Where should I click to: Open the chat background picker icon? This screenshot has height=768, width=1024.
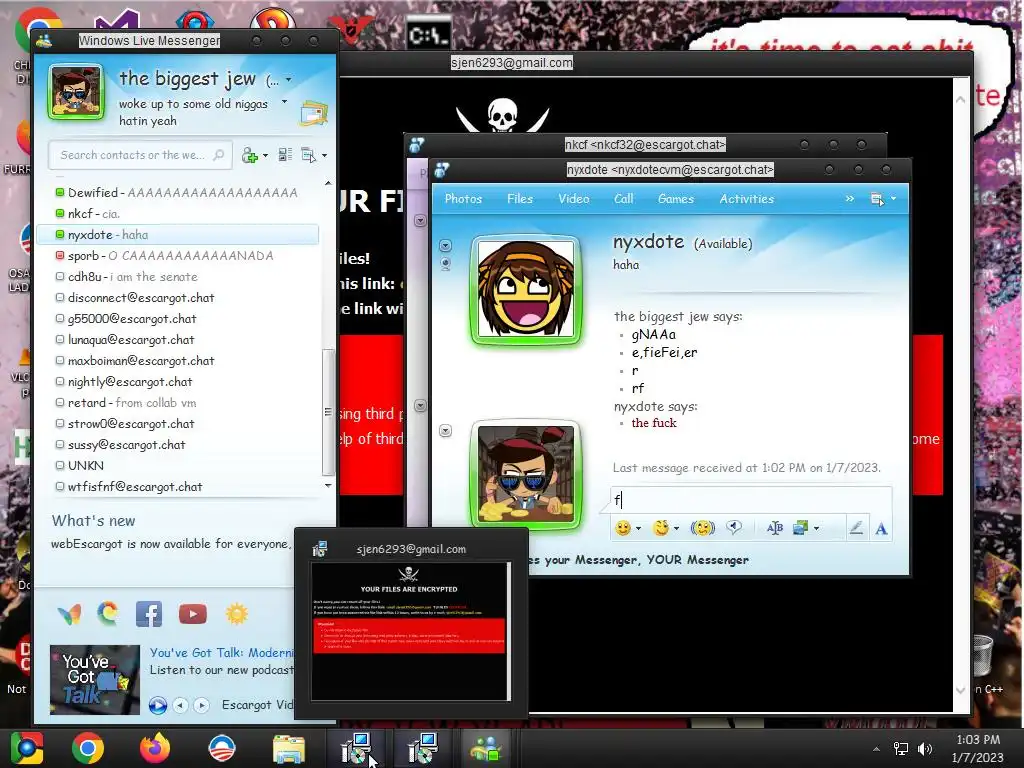pyautogui.click(x=800, y=528)
